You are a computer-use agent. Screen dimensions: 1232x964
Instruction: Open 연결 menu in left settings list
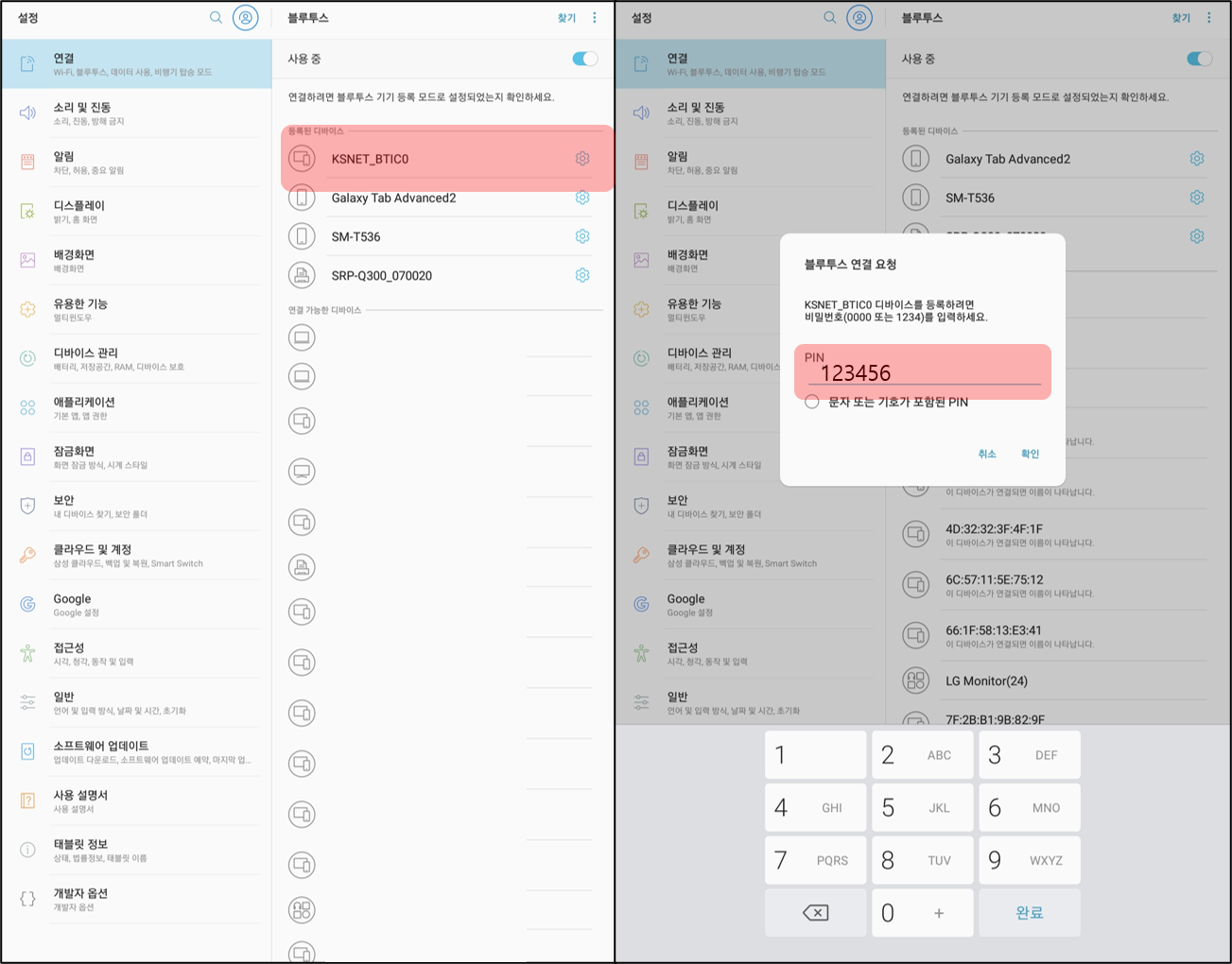pyautogui.click(x=136, y=64)
